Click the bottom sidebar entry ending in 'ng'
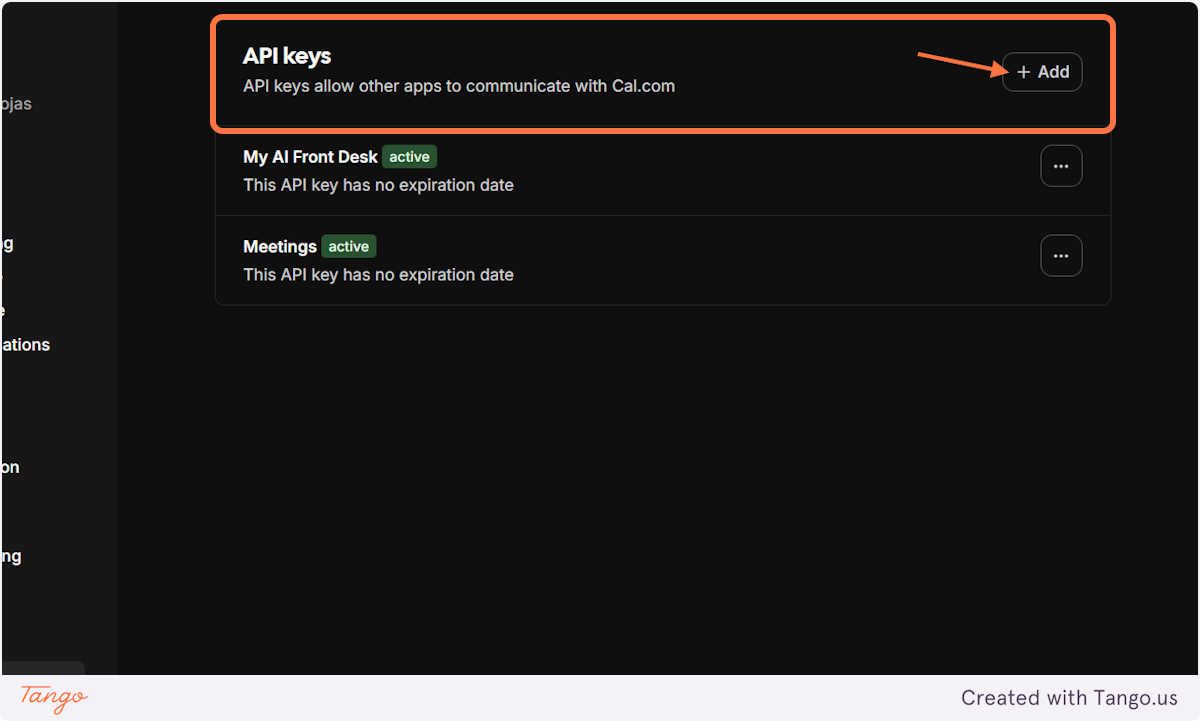The image size is (1200, 721). 8,555
